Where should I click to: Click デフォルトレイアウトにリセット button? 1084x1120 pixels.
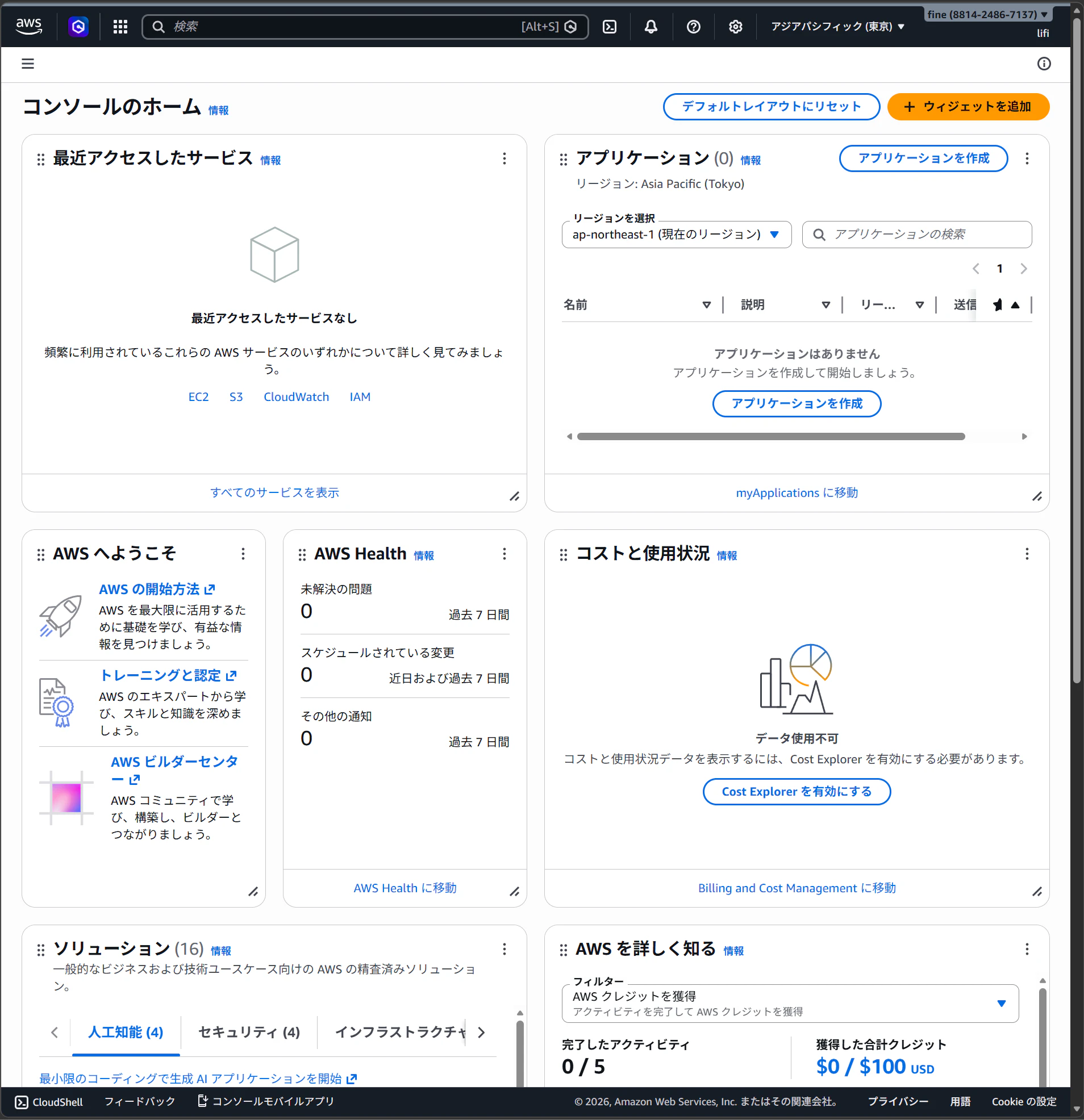click(x=772, y=107)
